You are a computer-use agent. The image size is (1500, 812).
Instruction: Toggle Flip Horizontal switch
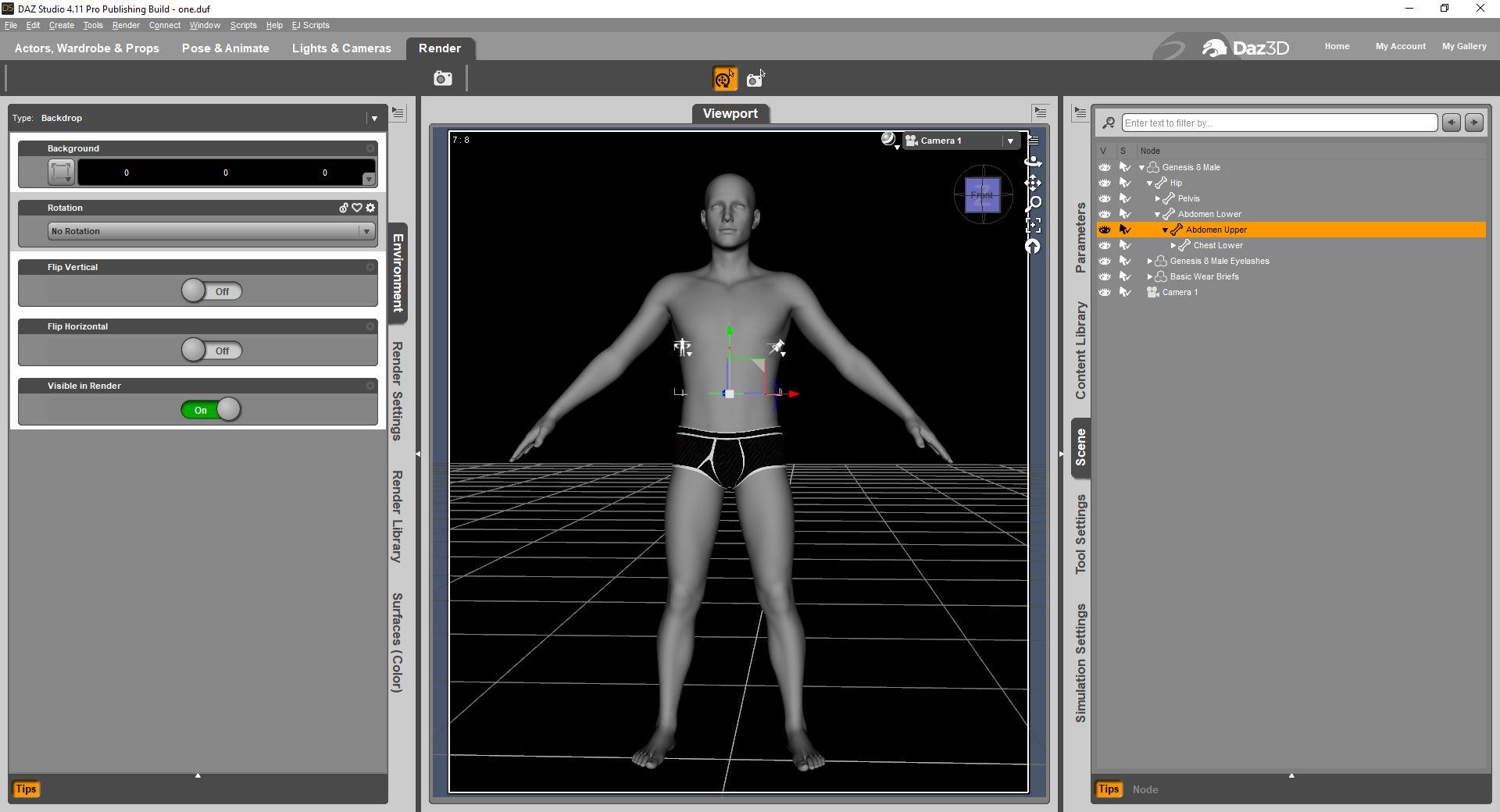tap(212, 351)
